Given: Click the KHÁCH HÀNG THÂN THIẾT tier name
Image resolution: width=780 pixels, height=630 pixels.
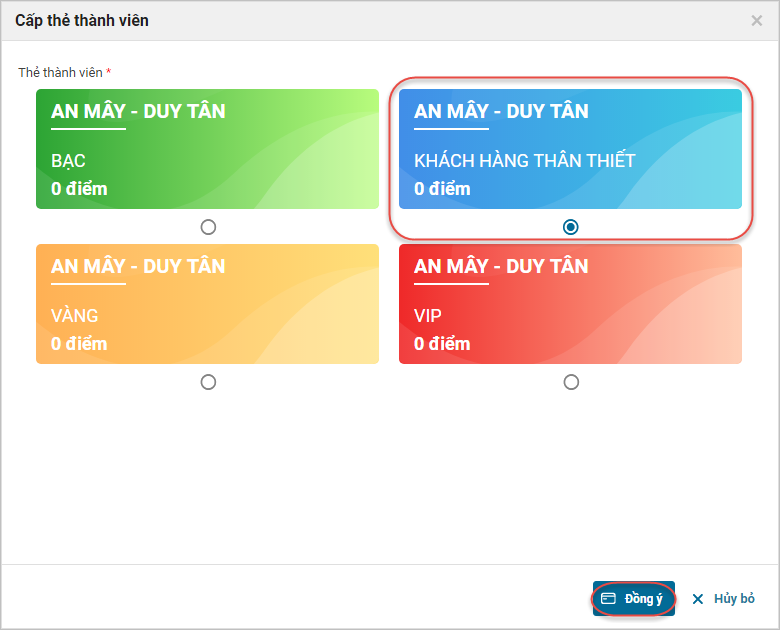Looking at the screenshot, I should pos(524,161).
